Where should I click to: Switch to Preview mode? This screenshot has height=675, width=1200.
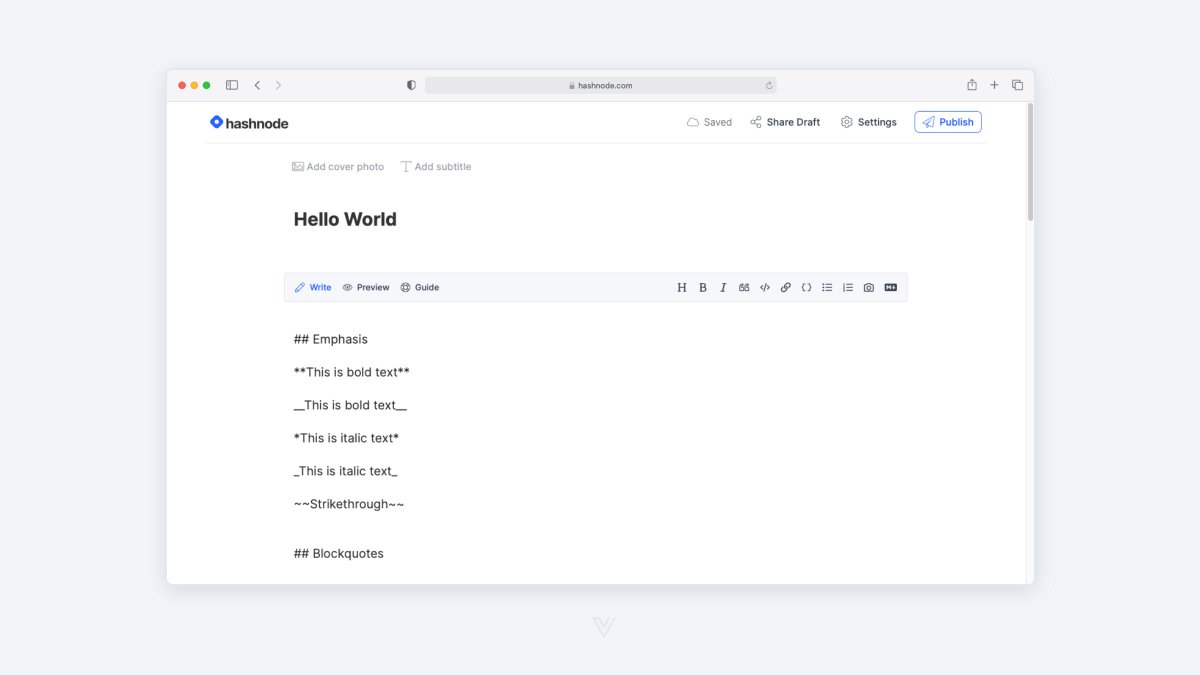(365, 287)
